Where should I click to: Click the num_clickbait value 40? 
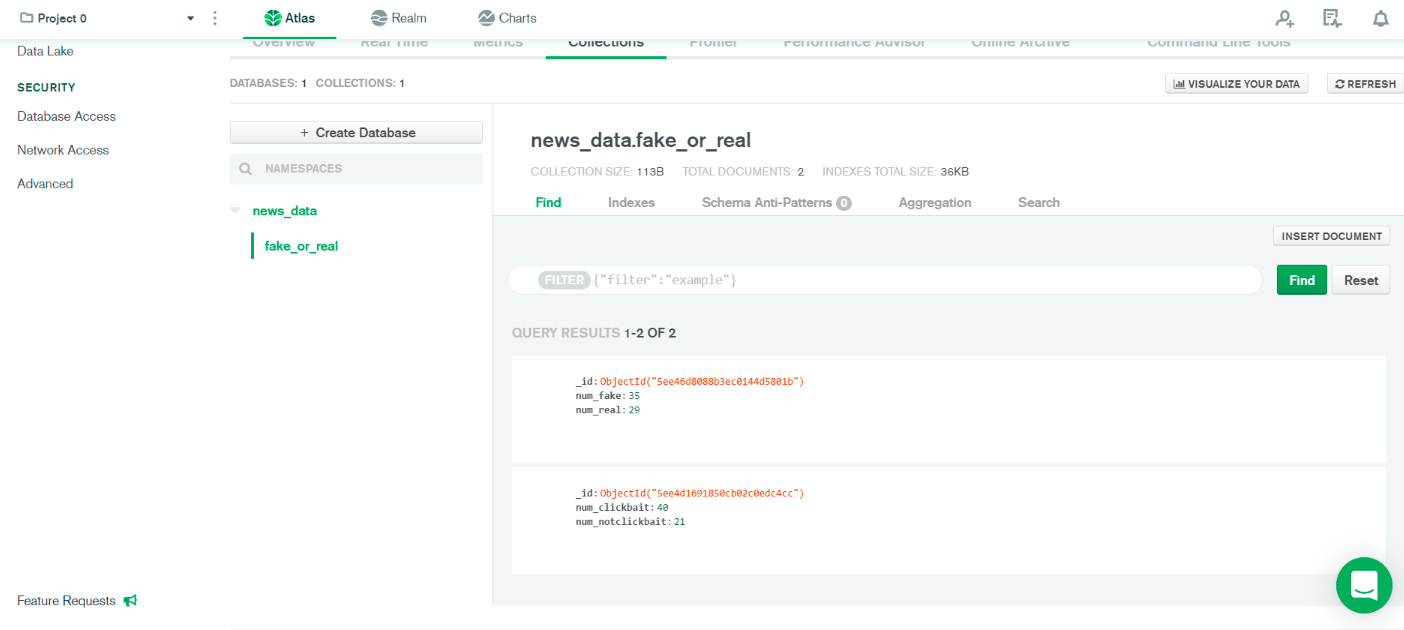tap(663, 507)
